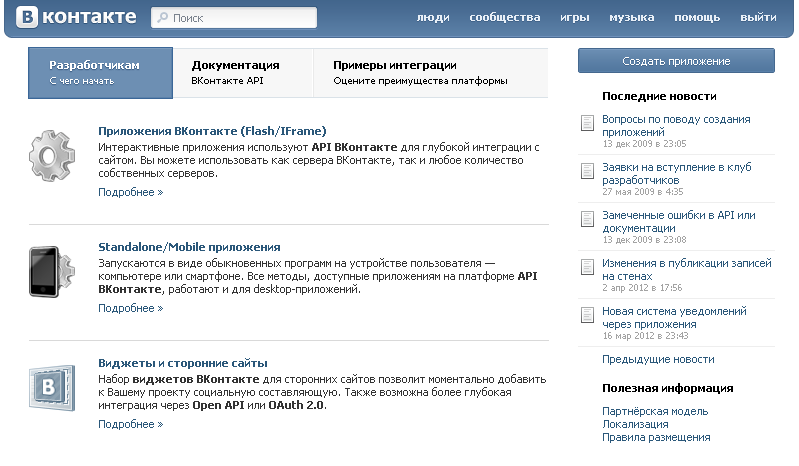Click the date 27 мая 2009 в 4:35
Viewport: 799px width, 466px height.
click(643, 191)
